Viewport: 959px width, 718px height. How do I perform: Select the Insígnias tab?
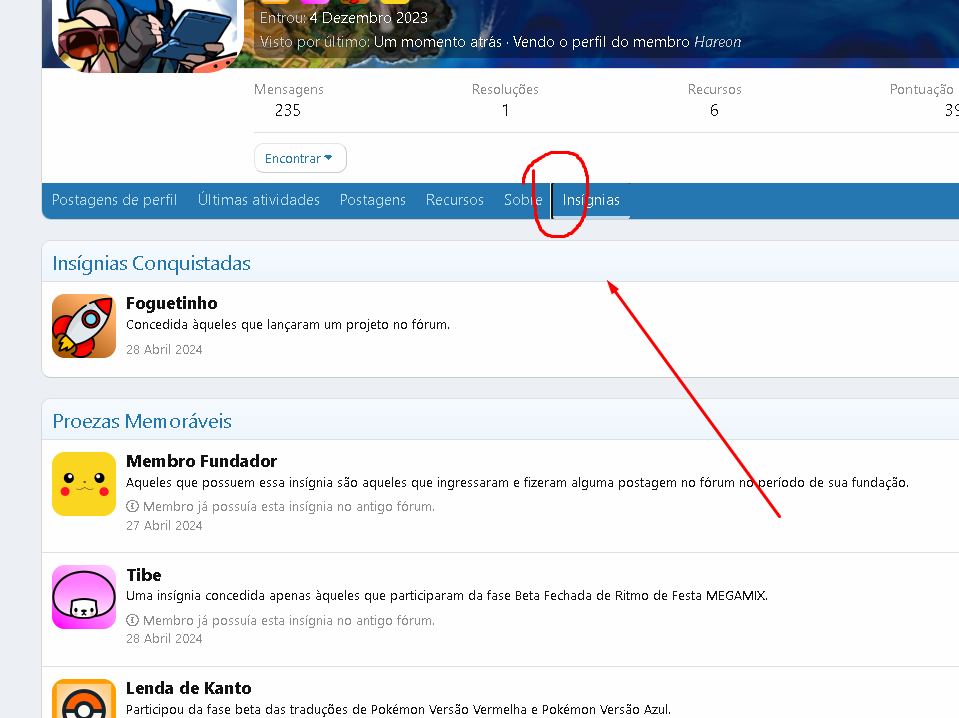click(x=591, y=200)
